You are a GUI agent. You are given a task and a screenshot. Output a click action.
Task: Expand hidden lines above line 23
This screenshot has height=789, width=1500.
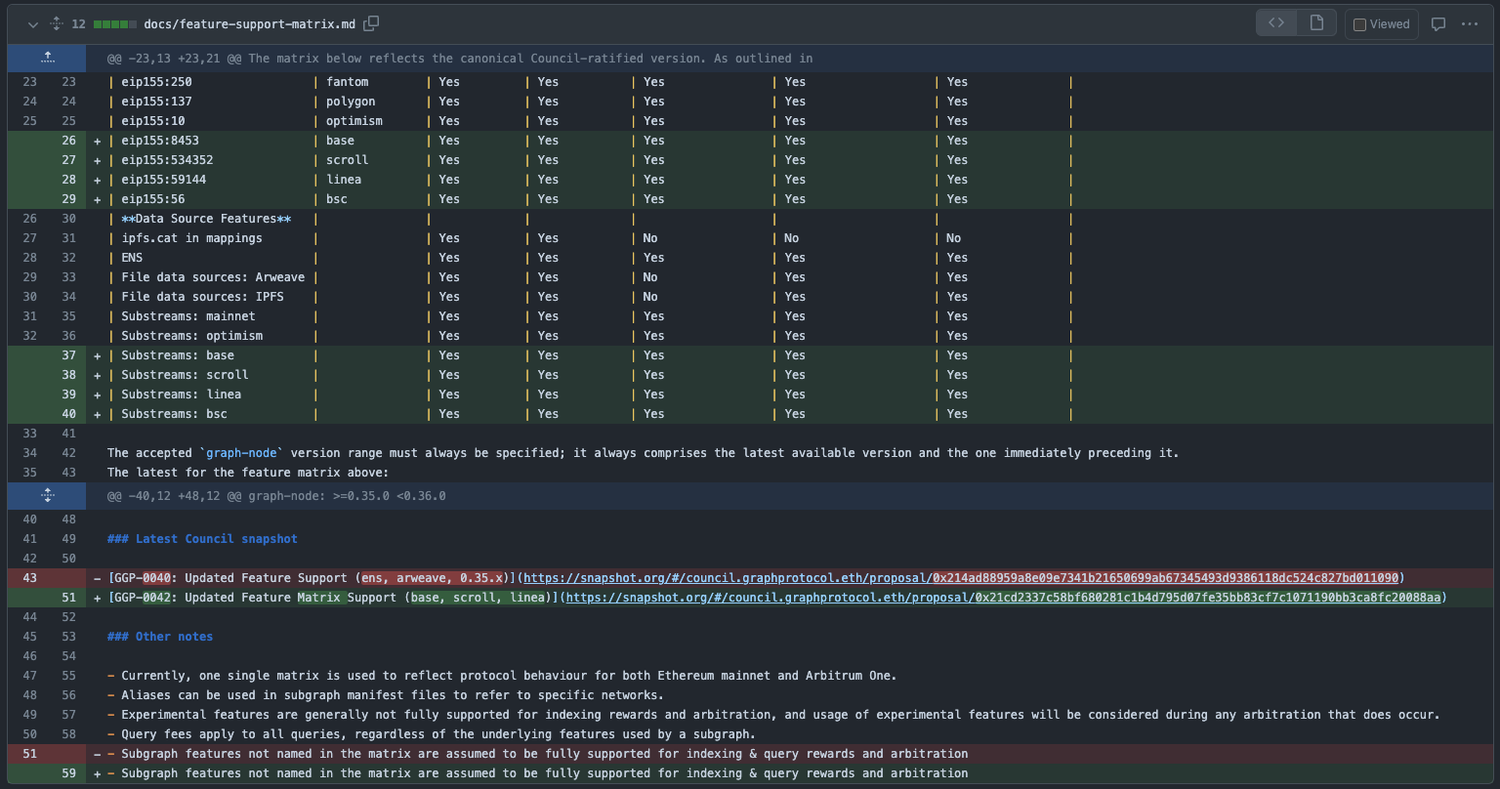point(47,58)
